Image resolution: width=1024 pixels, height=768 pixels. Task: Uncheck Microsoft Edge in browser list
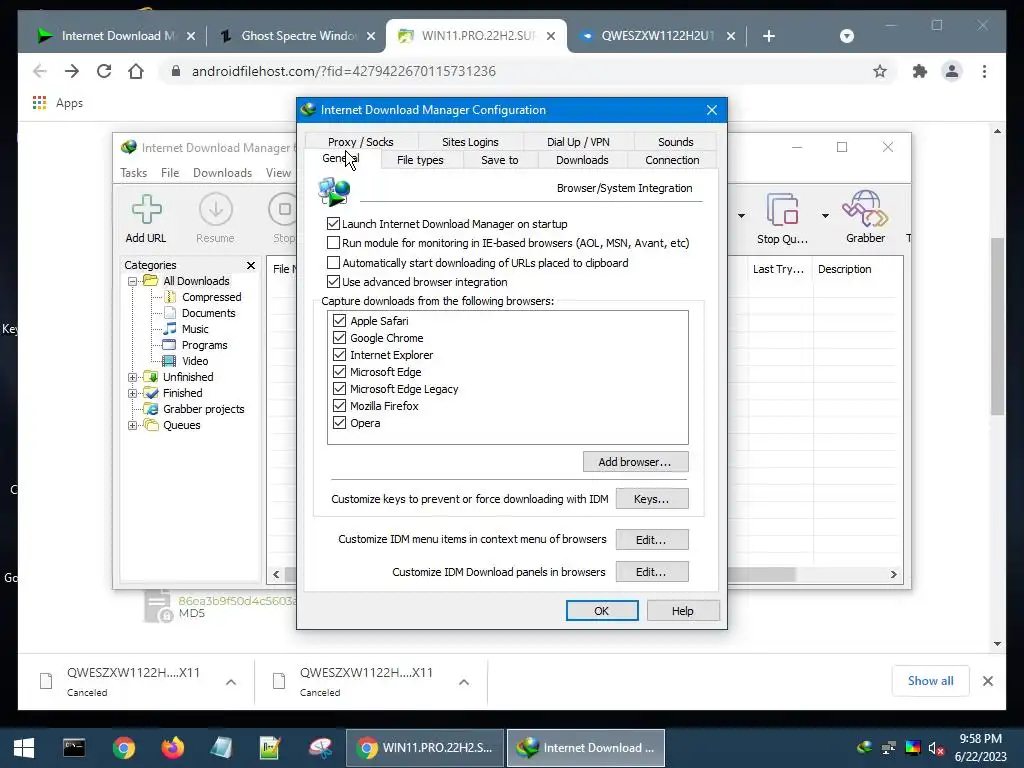click(x=340, y=372)
